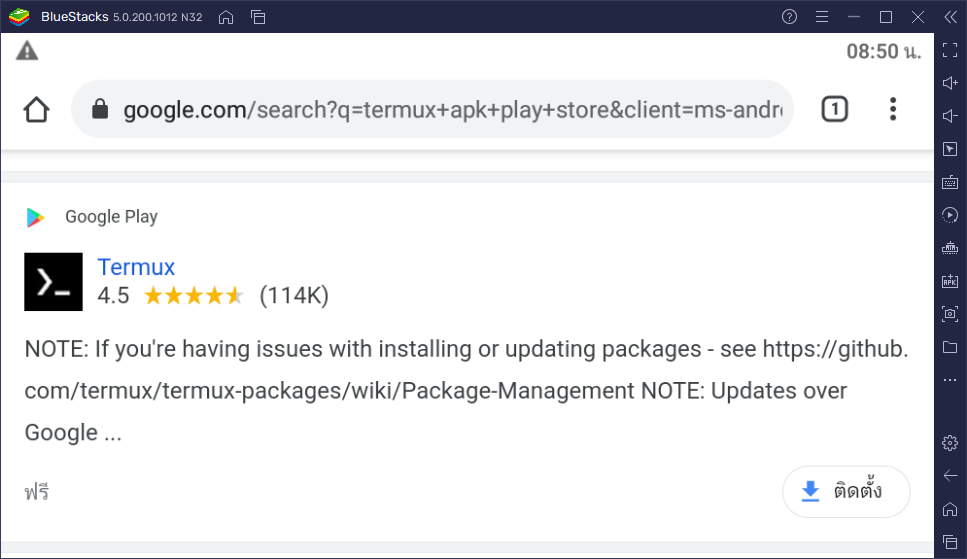This screenshot has width=967, height=559.
Task: Tap the (114K) reviews count
Action: [294, 296]
